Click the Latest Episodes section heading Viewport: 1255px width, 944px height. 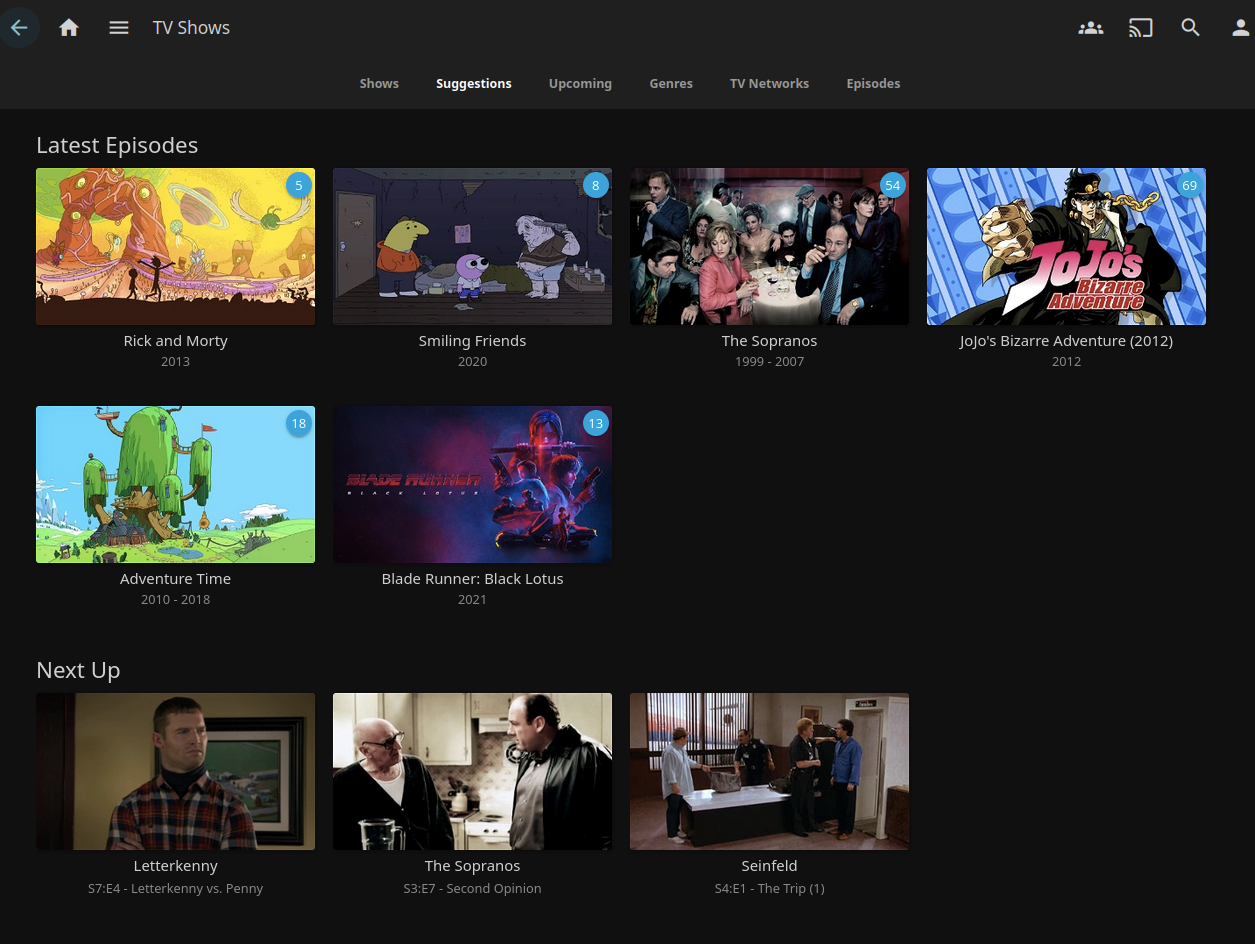[117, 145]
